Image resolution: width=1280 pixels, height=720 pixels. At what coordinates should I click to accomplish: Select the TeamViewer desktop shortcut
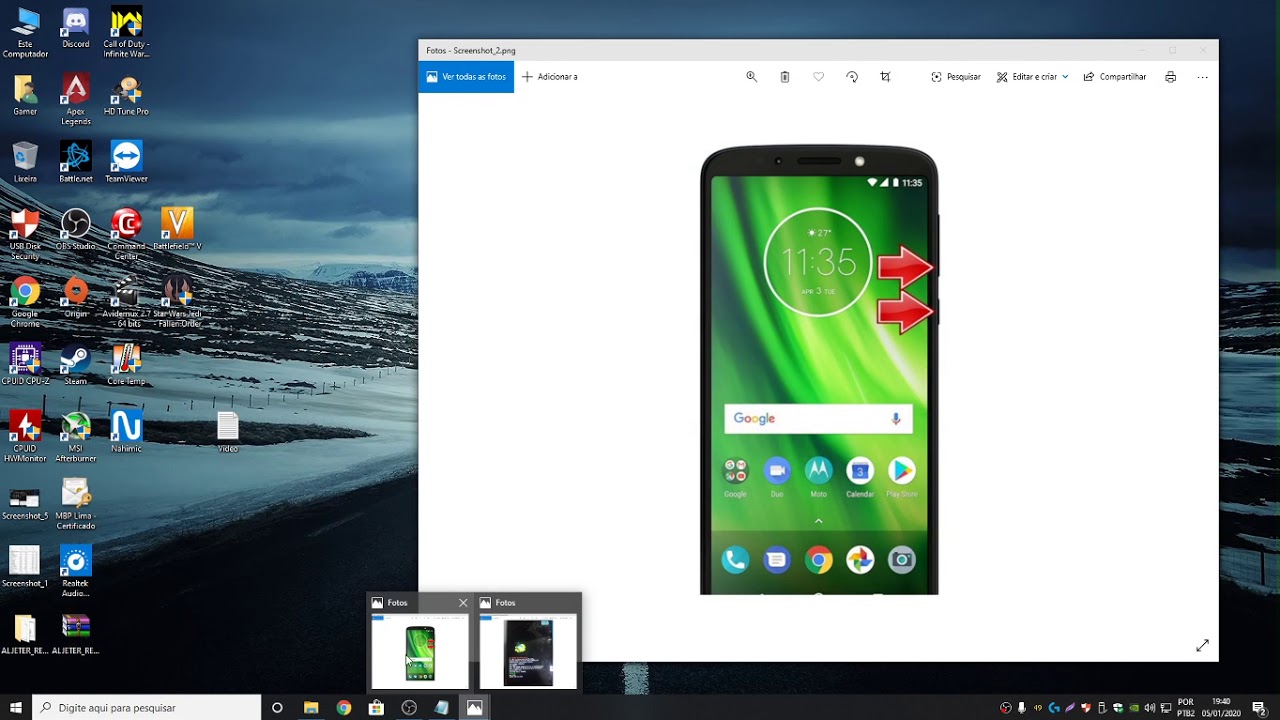pos(126,162)
